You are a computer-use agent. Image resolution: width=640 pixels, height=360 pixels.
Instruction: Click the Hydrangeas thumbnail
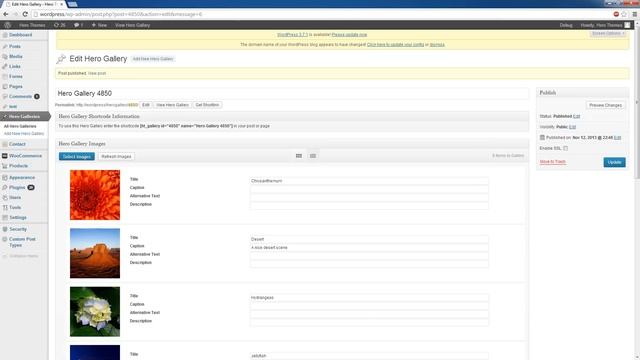[95, 312]
